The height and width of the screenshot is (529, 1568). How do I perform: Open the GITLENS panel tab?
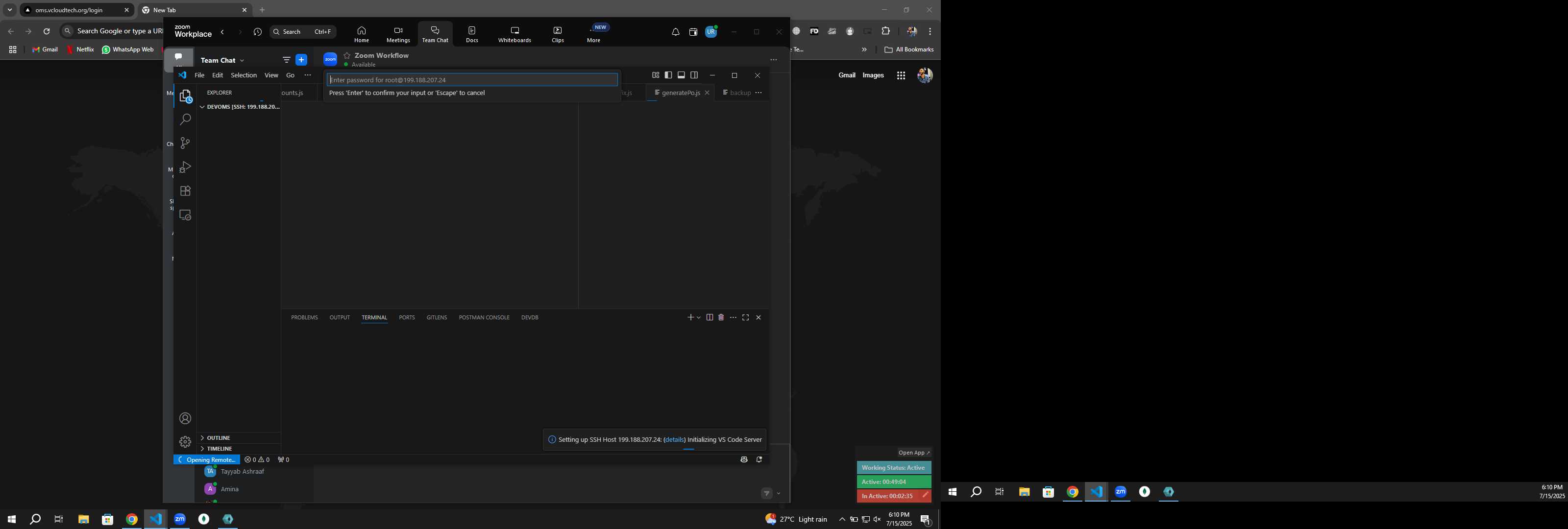click(x=437, y=317)
